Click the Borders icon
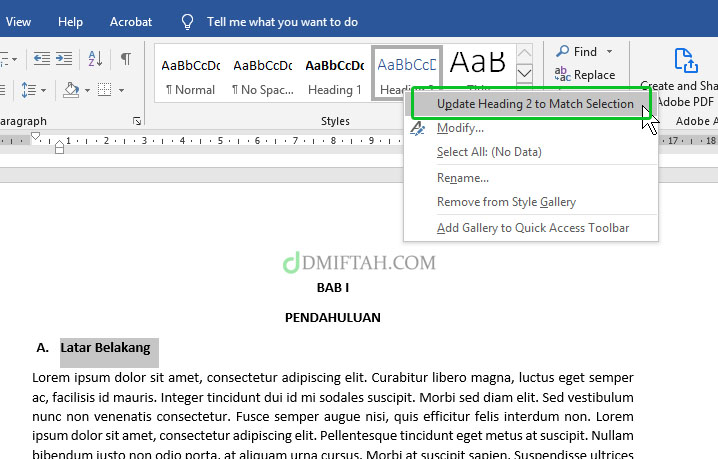 [105, 90]
